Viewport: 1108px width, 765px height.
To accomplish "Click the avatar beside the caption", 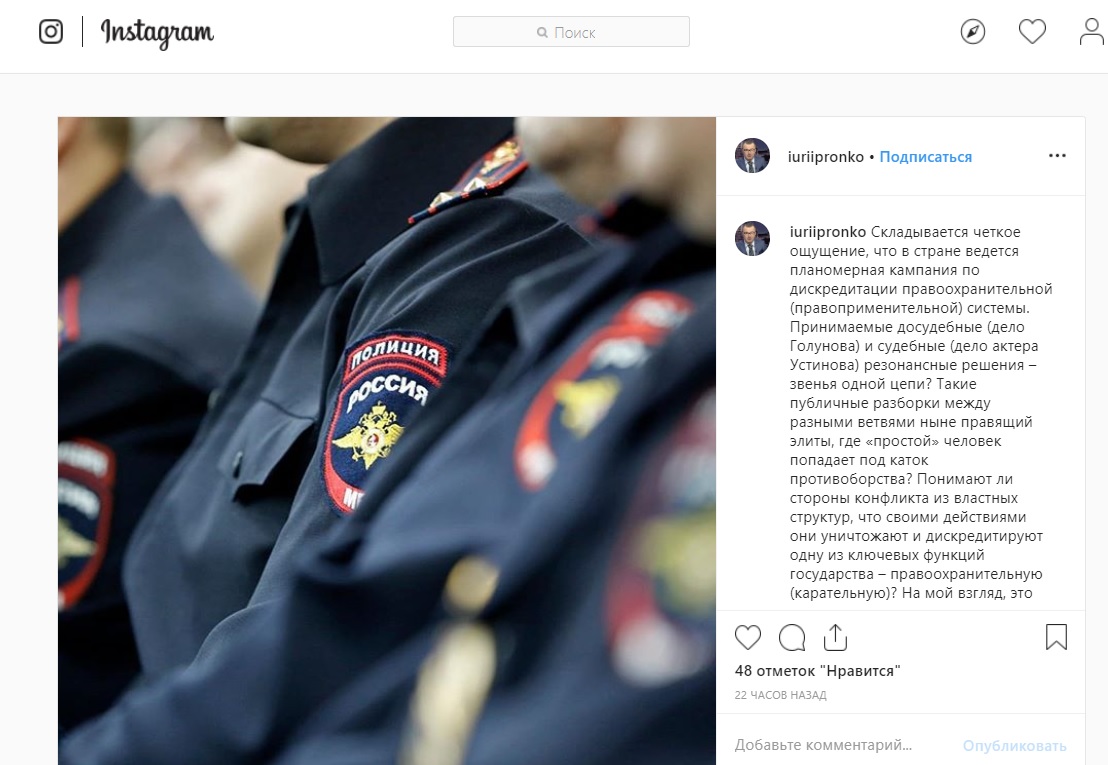I will [x=753, y=238].
